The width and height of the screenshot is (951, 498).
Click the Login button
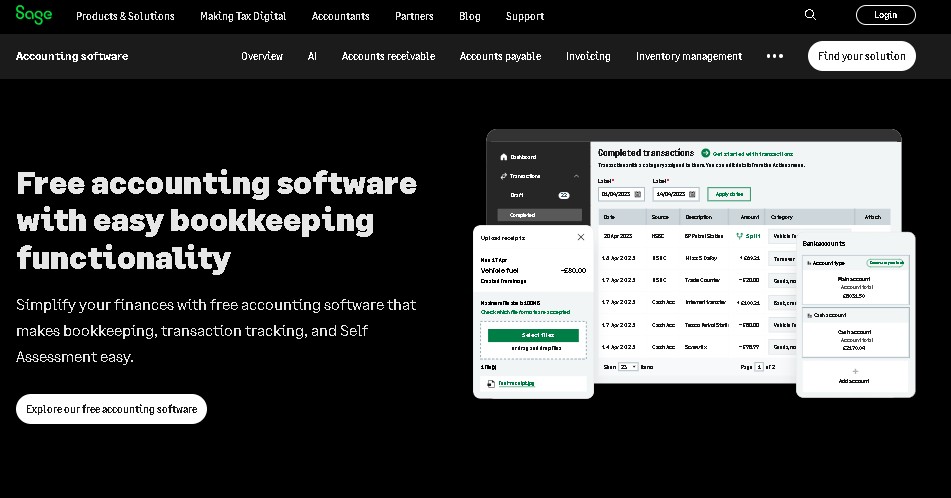[x=885, y=15]
